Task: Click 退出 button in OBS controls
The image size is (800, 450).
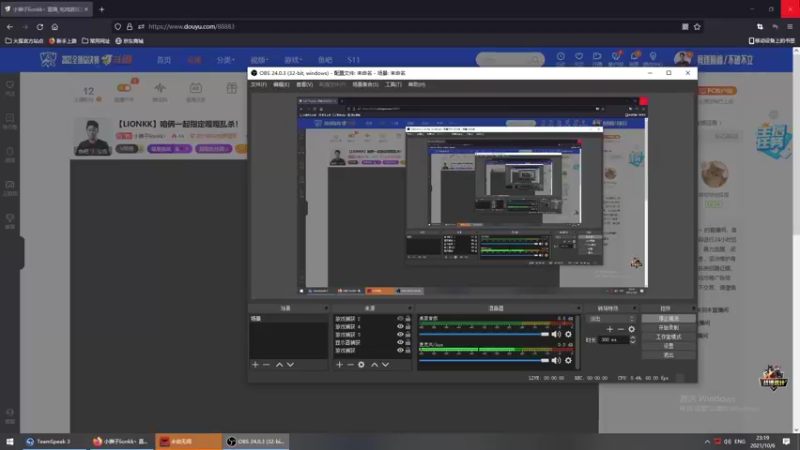Action: pyautogui.click(x=668, y=355)
